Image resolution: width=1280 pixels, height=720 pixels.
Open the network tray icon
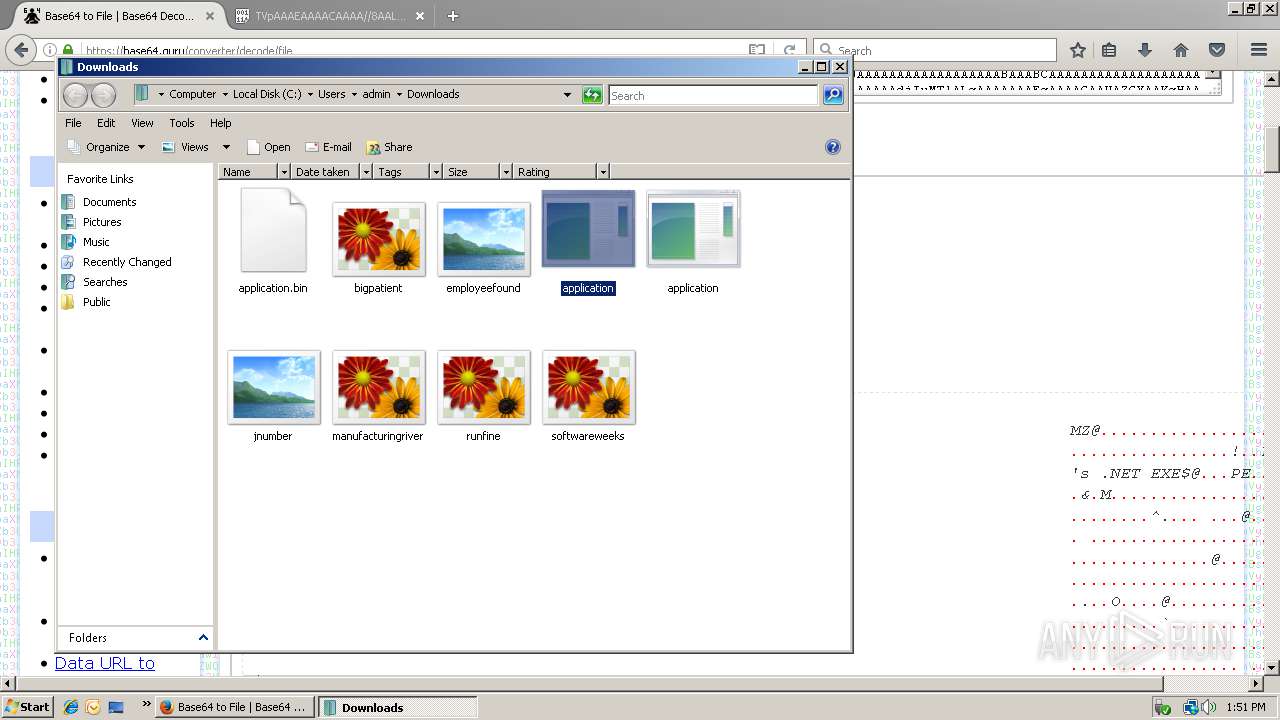pos(1190,707)
